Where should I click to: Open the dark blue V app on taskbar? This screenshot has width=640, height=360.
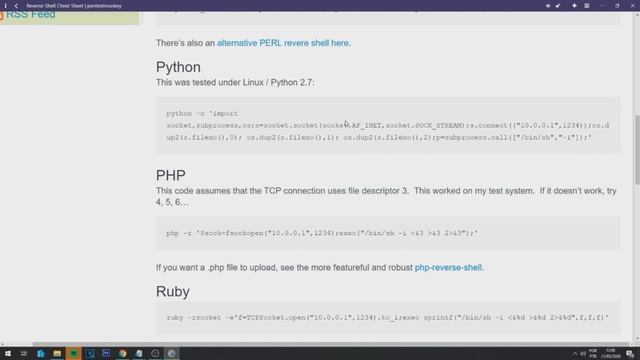coord(90,353)
